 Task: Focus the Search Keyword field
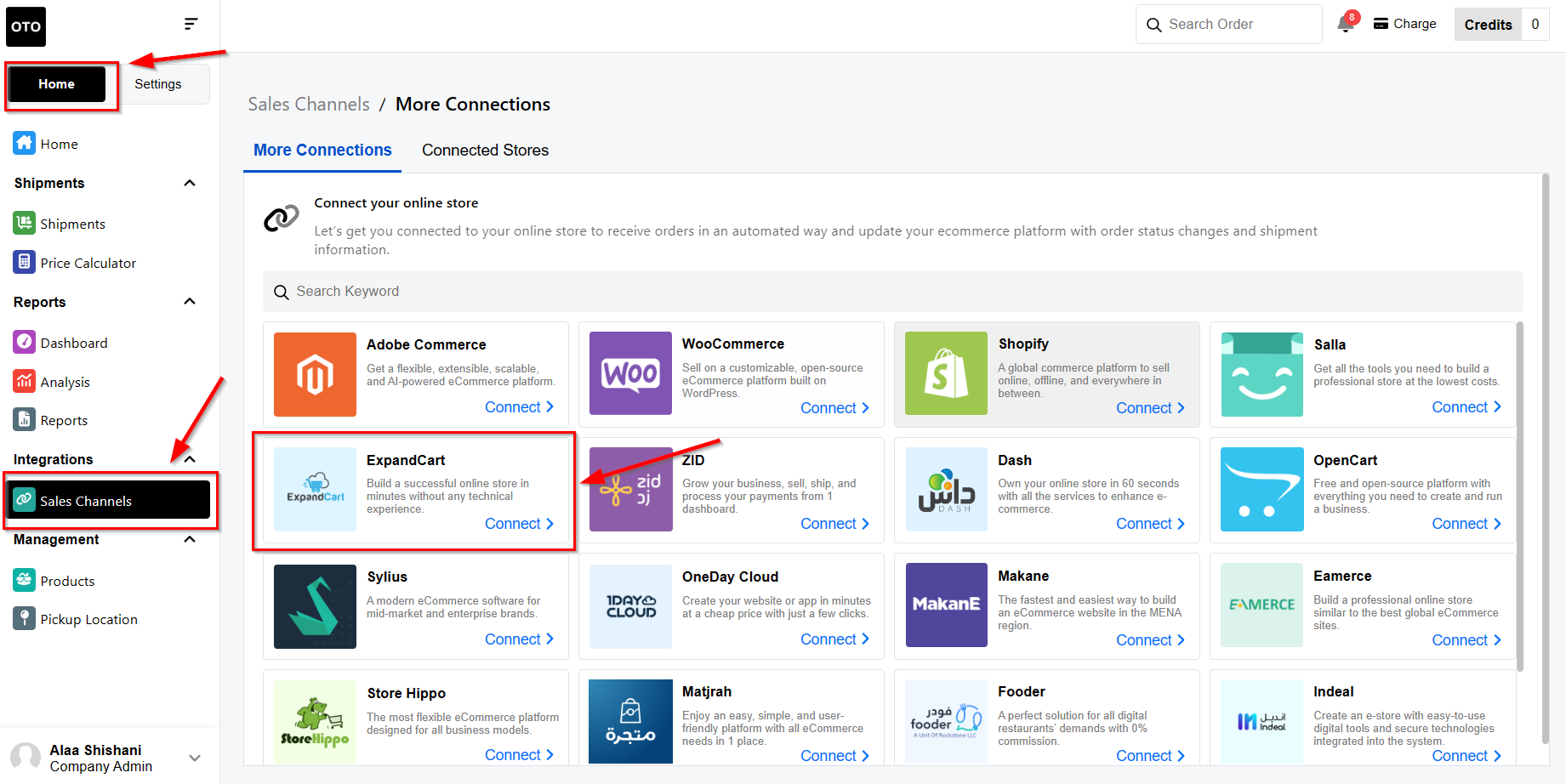point(892,292)
